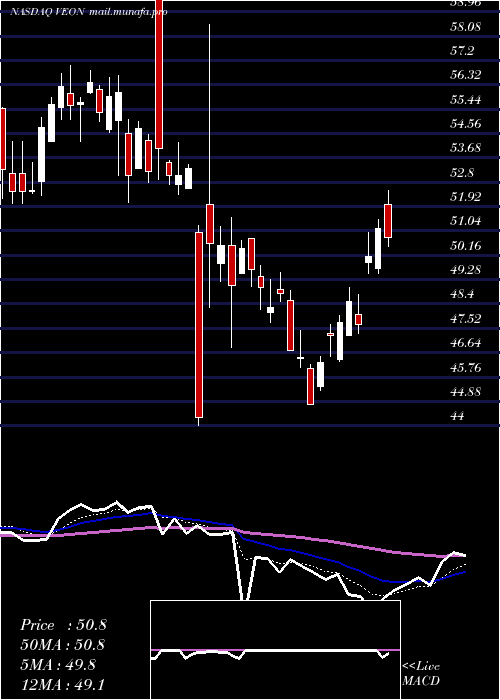Image resolution: width=500 pixels, height=700 pixels.
Task: Click the 51.92 price axis label
Action: click(x=466, y=196)
